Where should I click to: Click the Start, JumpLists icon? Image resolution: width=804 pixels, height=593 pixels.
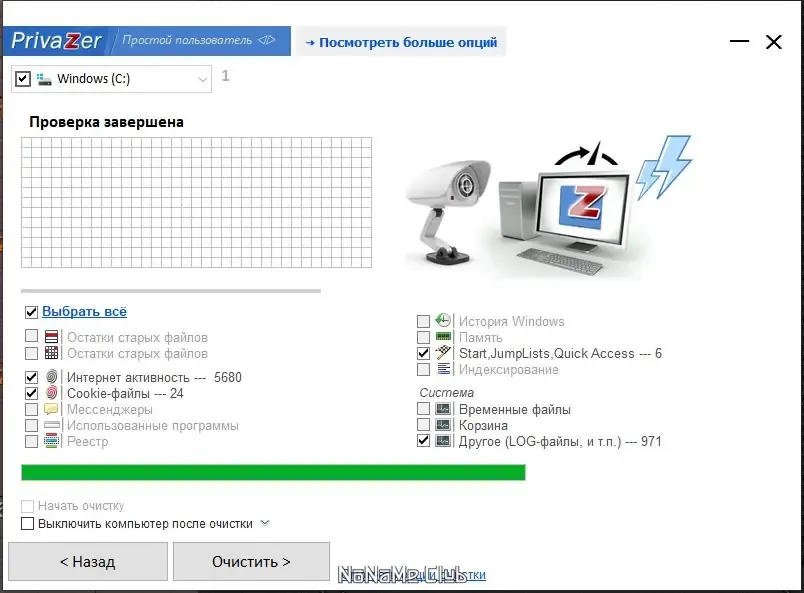click(443, 352)
